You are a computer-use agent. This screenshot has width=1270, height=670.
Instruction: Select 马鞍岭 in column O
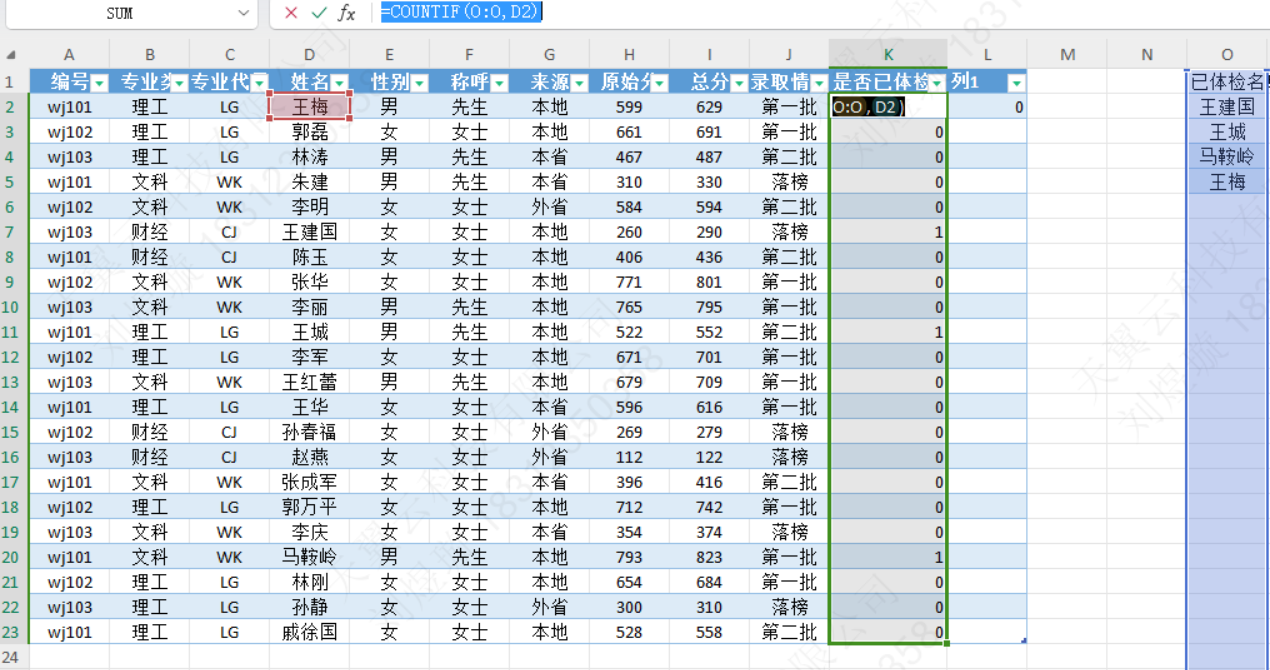point(1227,157)
